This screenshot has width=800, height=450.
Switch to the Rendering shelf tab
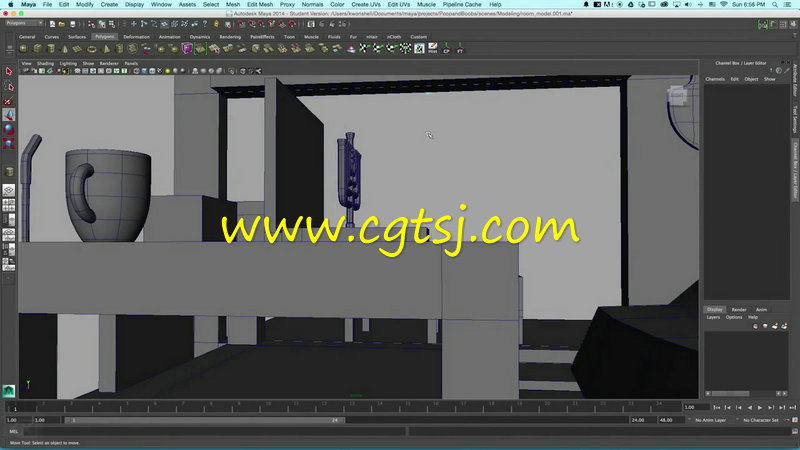pyautogui.click(x=230, y=37)
